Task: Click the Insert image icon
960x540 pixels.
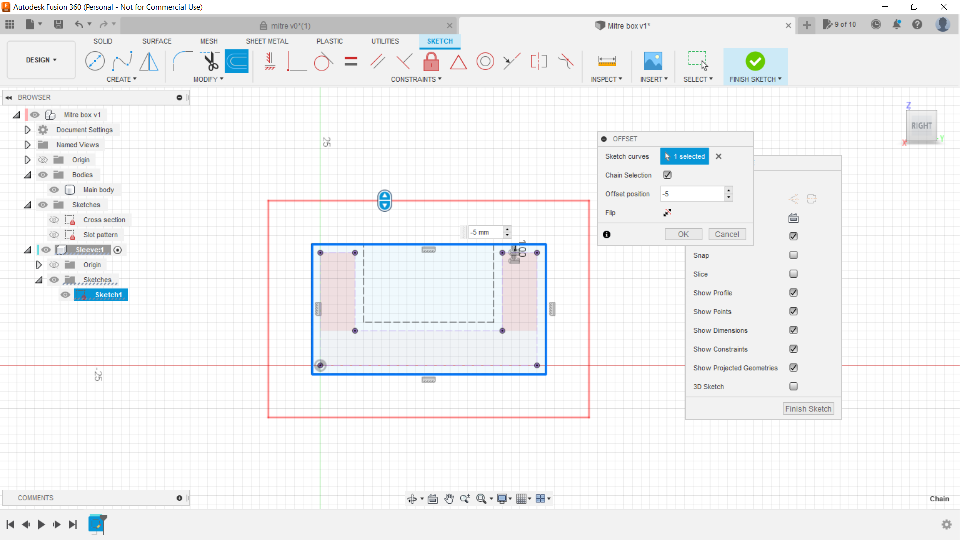Action: click(x=652, y=62)
